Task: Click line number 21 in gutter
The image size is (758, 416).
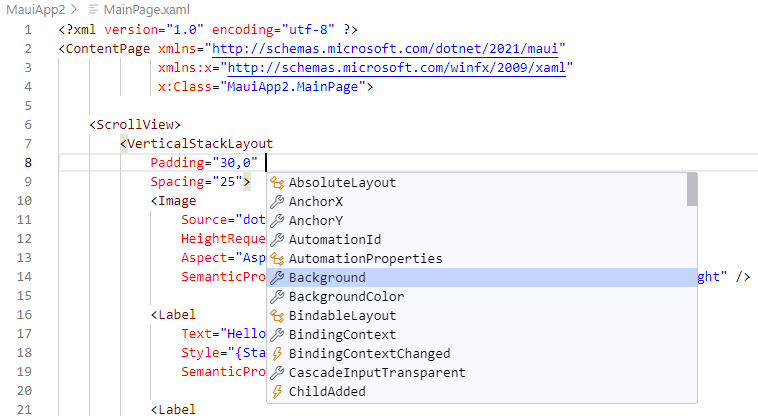Action: (x=24, y=410)
